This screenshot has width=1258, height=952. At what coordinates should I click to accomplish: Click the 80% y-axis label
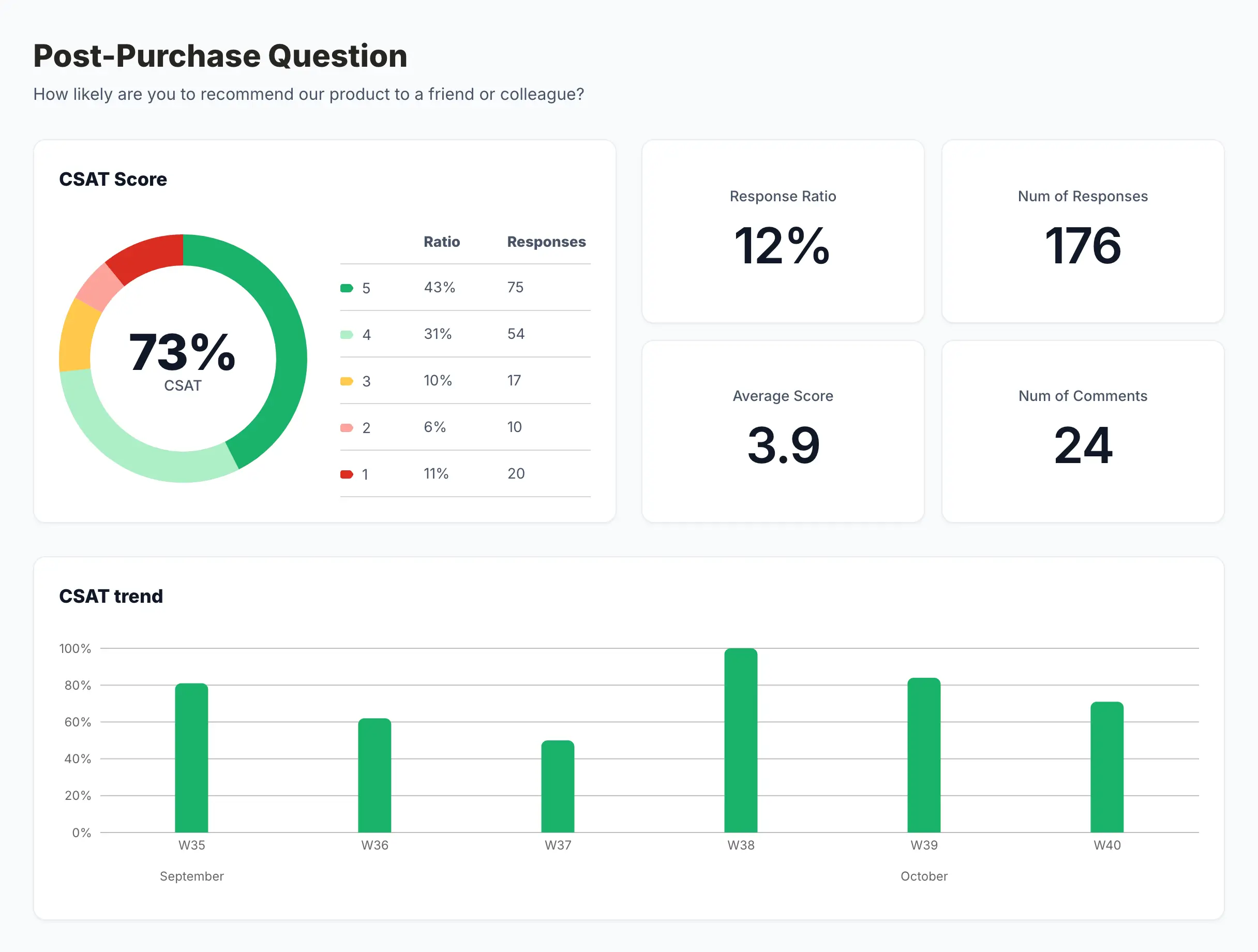78,685
